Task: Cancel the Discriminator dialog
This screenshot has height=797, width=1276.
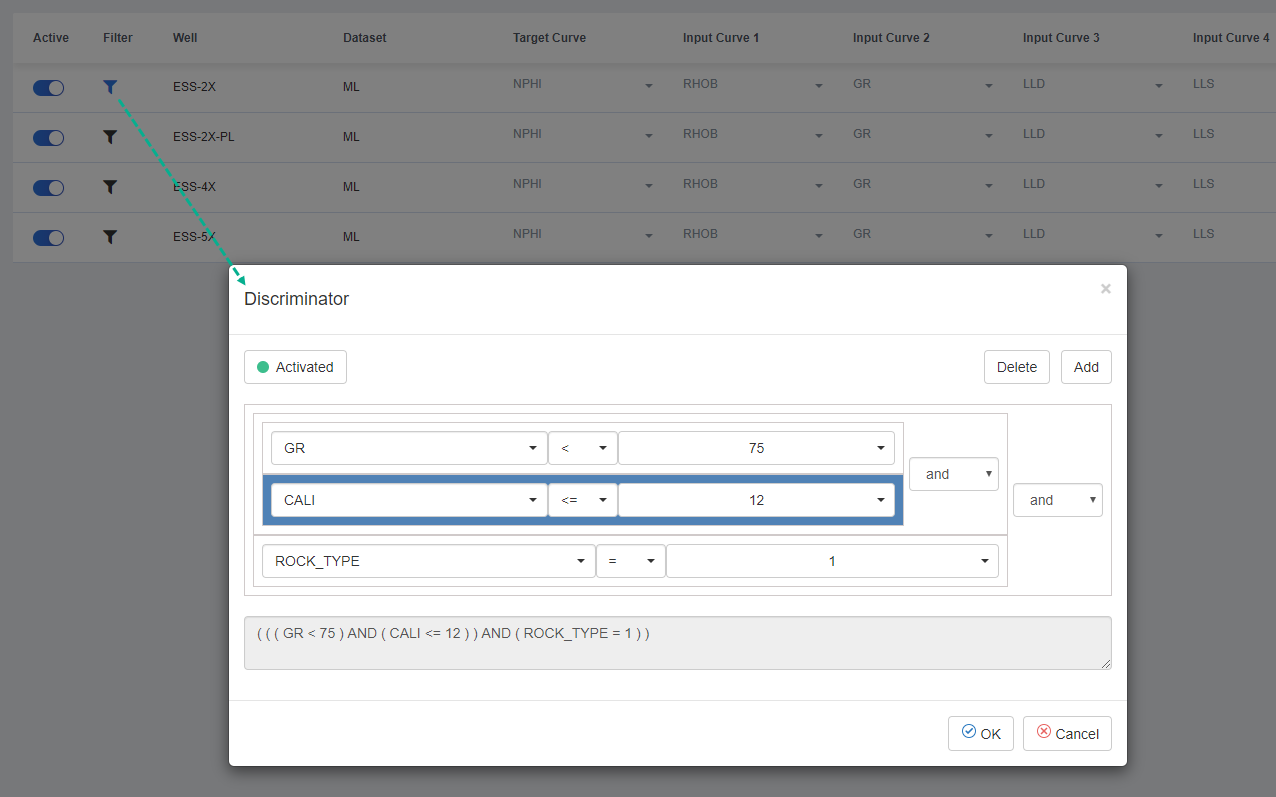Action: (x=1067, y=733)
